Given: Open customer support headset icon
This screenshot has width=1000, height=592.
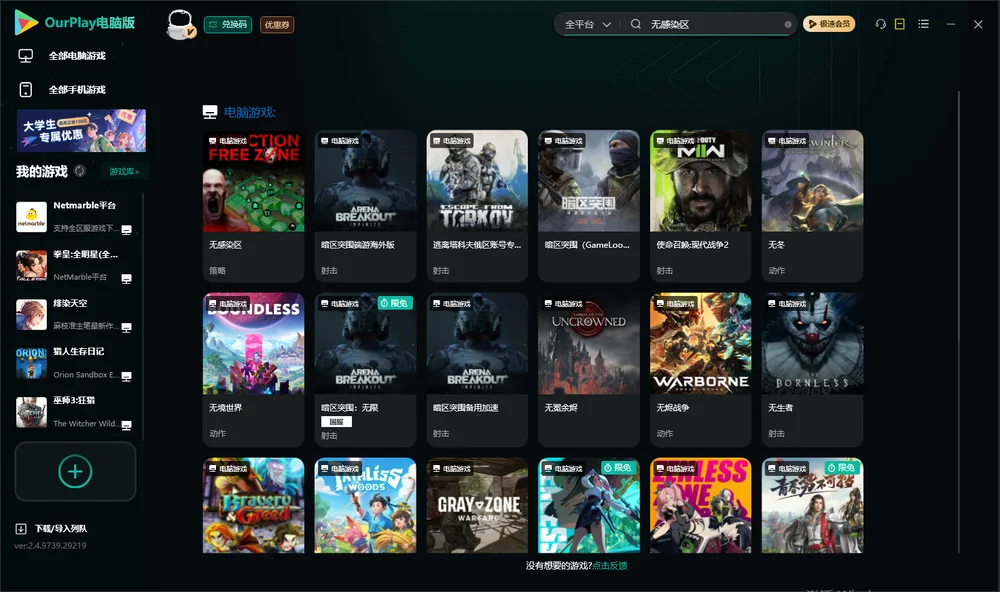Looking at the screenshot, I should (881, 24).
